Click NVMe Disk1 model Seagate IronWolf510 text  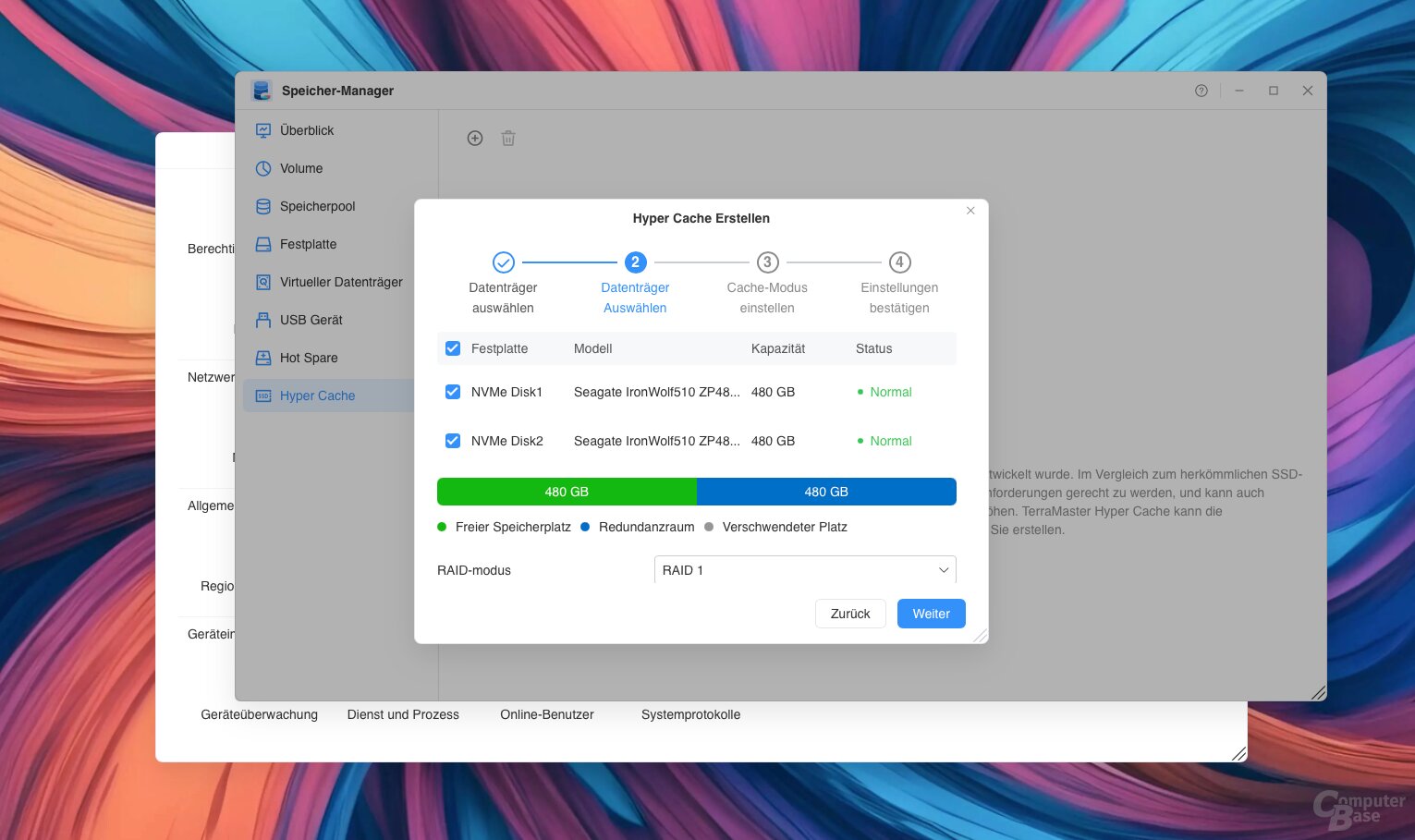657,392
